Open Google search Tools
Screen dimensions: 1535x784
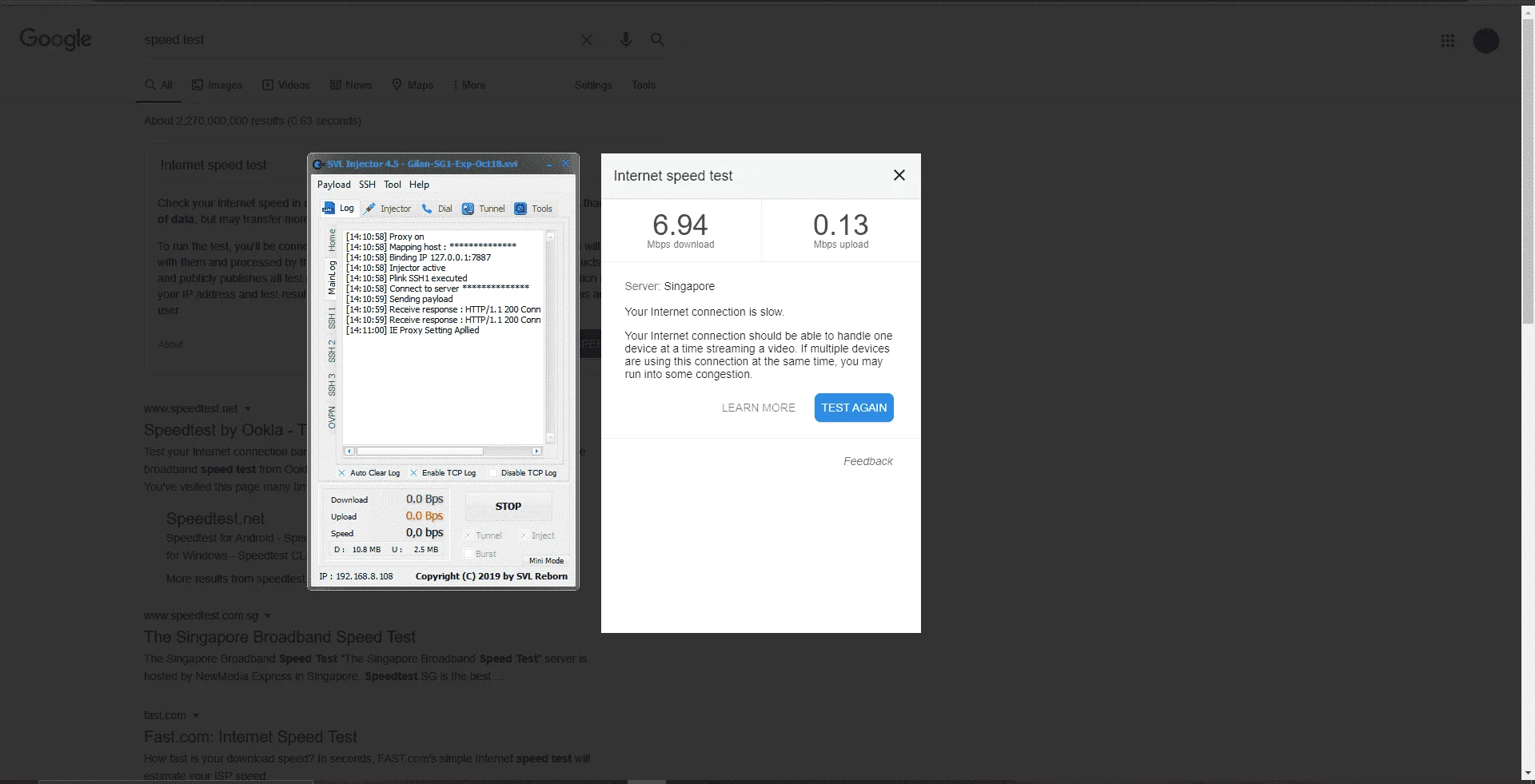point(644,85)
